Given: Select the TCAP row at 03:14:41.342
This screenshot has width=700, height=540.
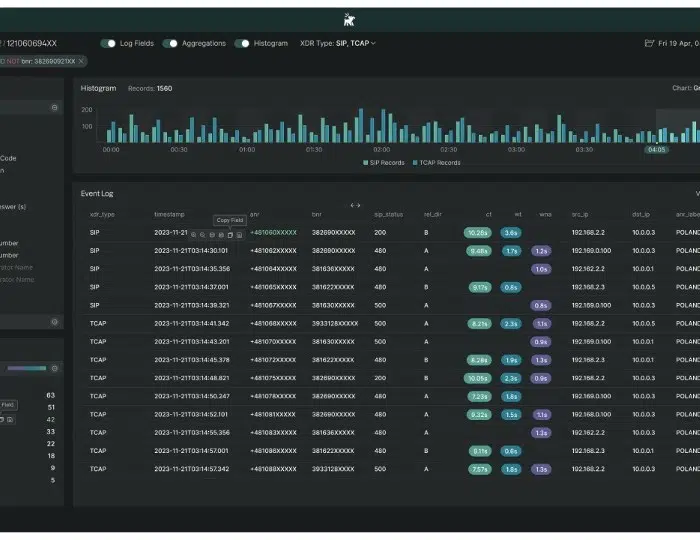Looking at the screenshot, I should click(391, 324).
